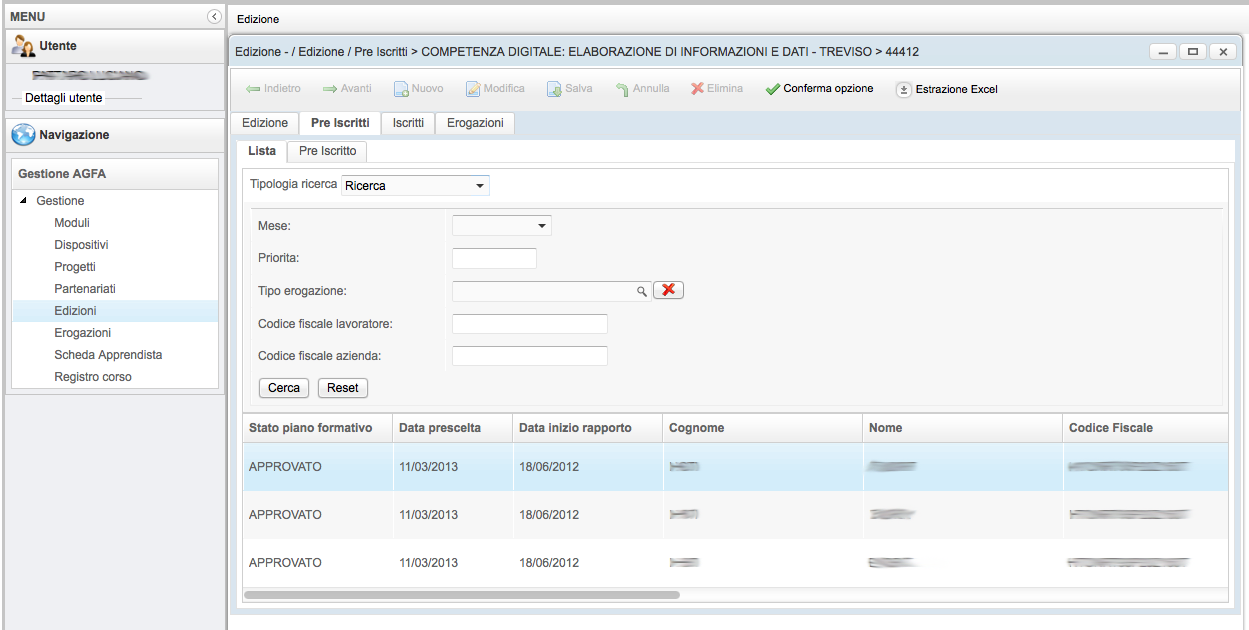1249x630 pixels.
Task: Click the Salva disk icon in toolbar
Action: [553, 89]
